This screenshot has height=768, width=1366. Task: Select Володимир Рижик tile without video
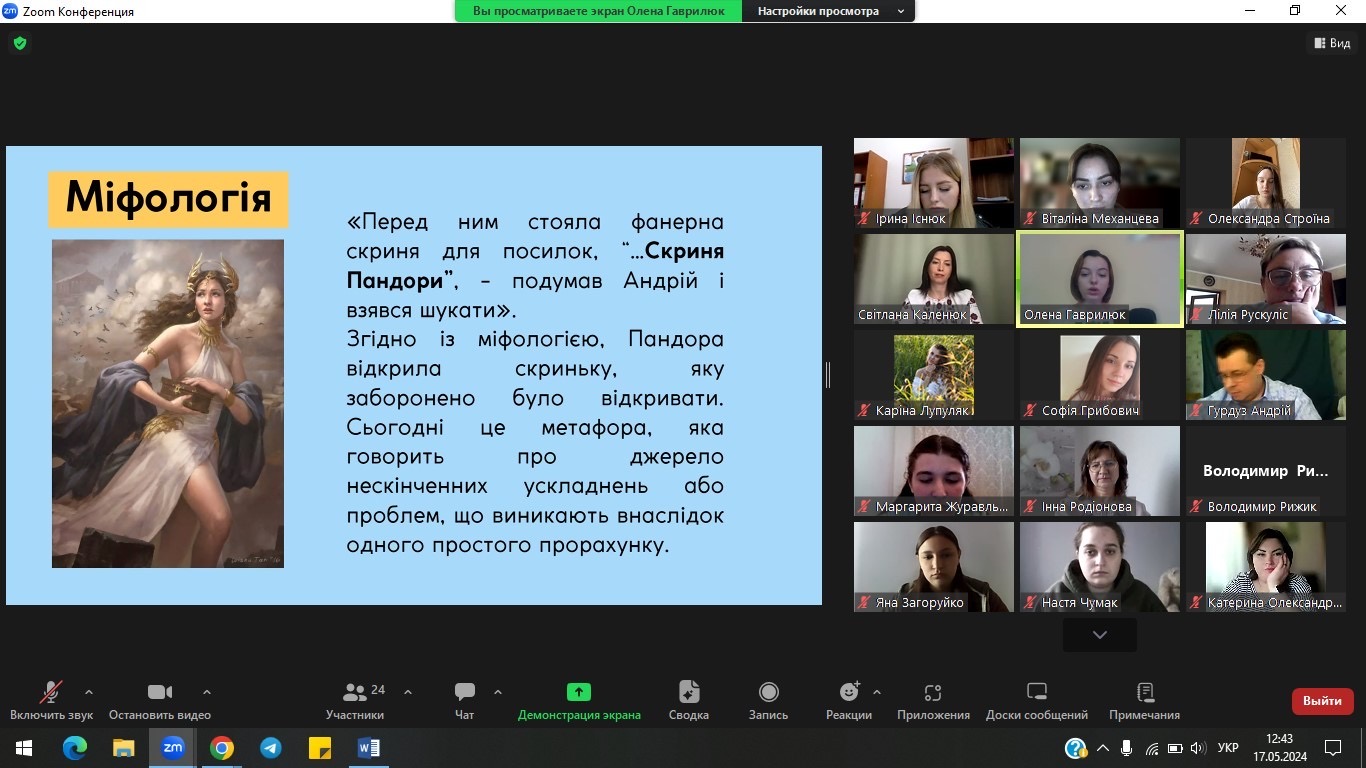click(1266, 471)
